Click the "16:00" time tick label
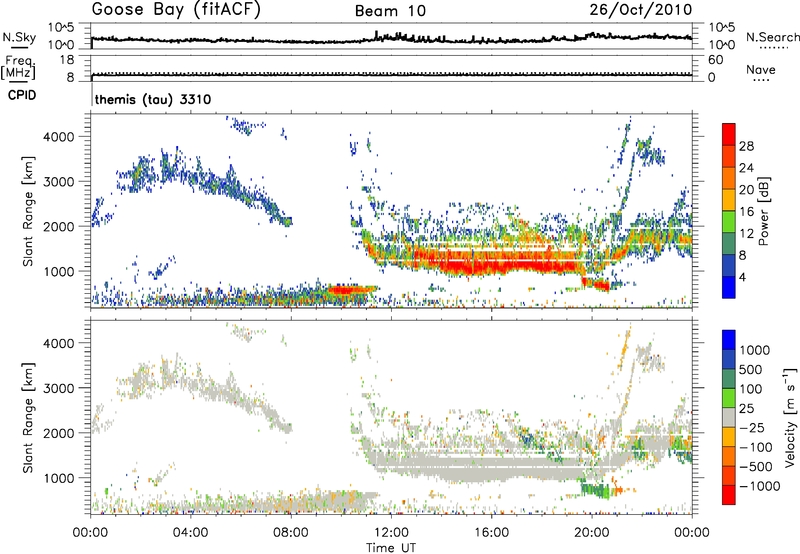This screenshot has height=554, width=800. click(491, 533)
